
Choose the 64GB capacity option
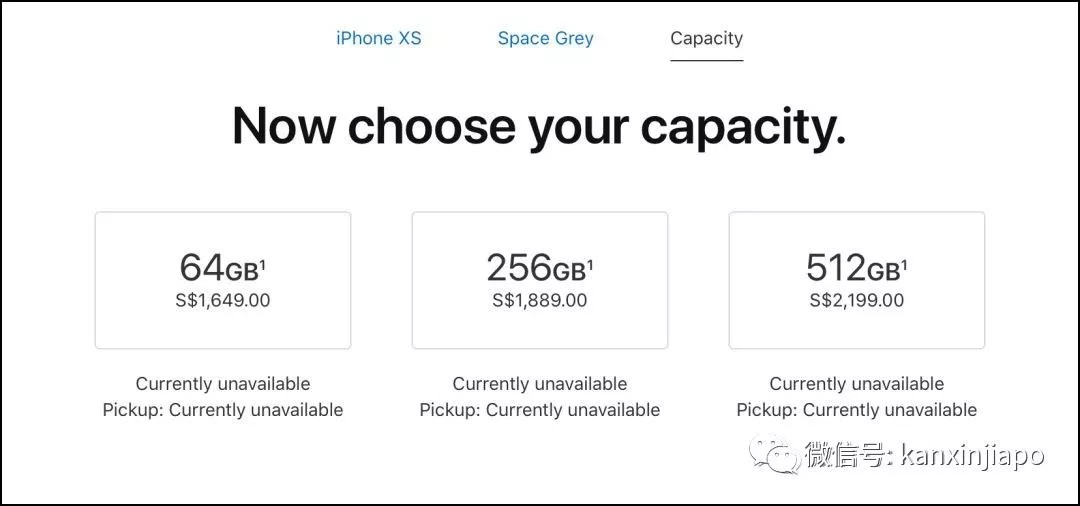point(223,280)
